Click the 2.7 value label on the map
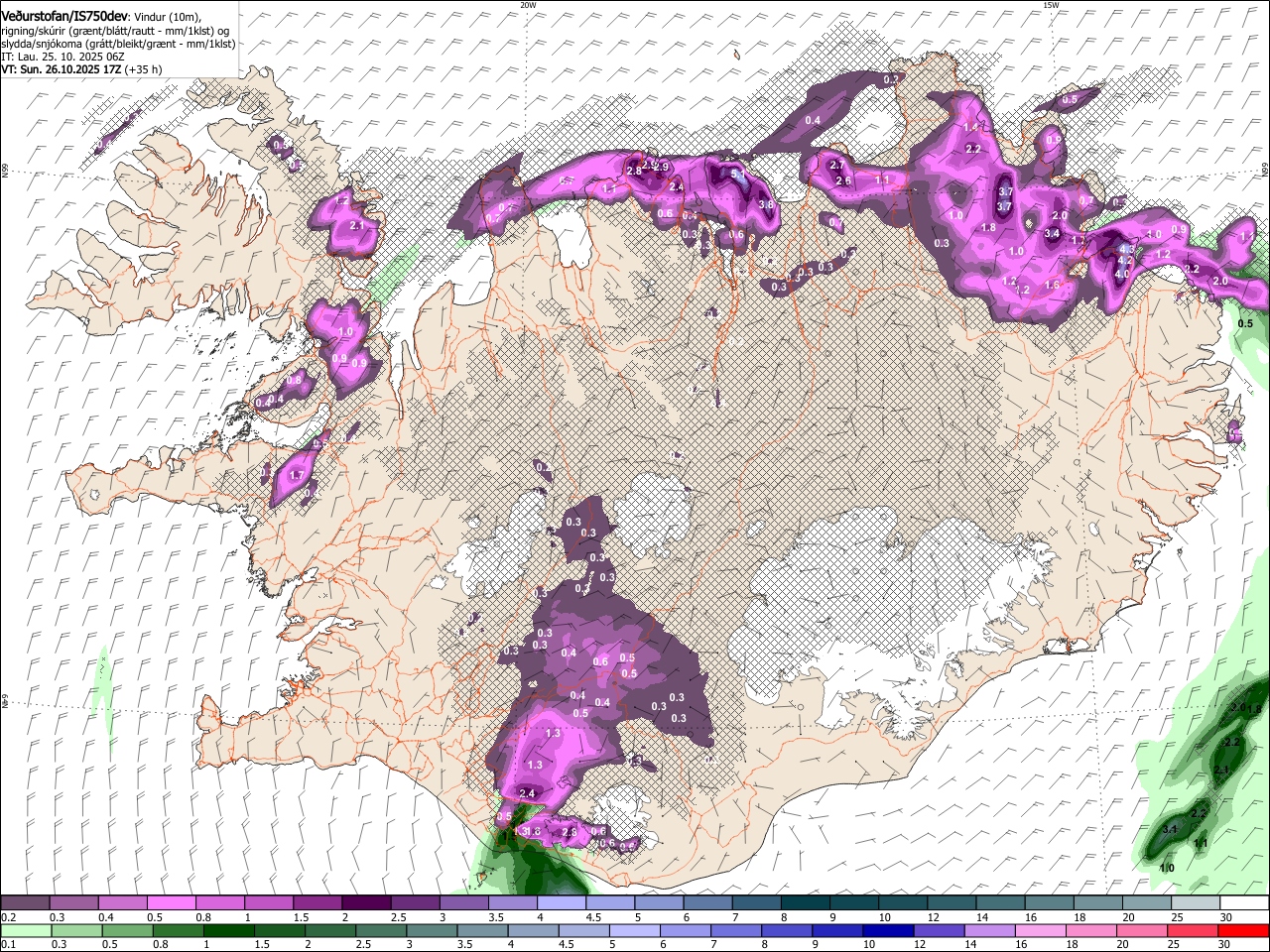This screenshot has width=1270, height=952. 836,166
